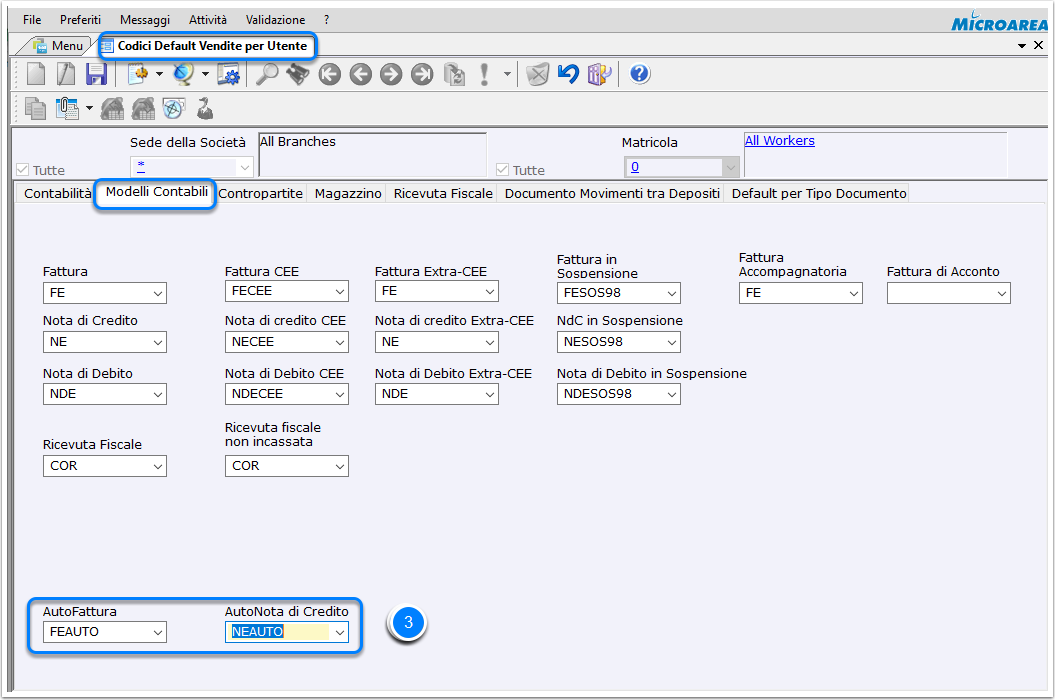Open window list arrow beside close X
Viewport: 1055px width, 700px height.
[x=1021, y=46]
